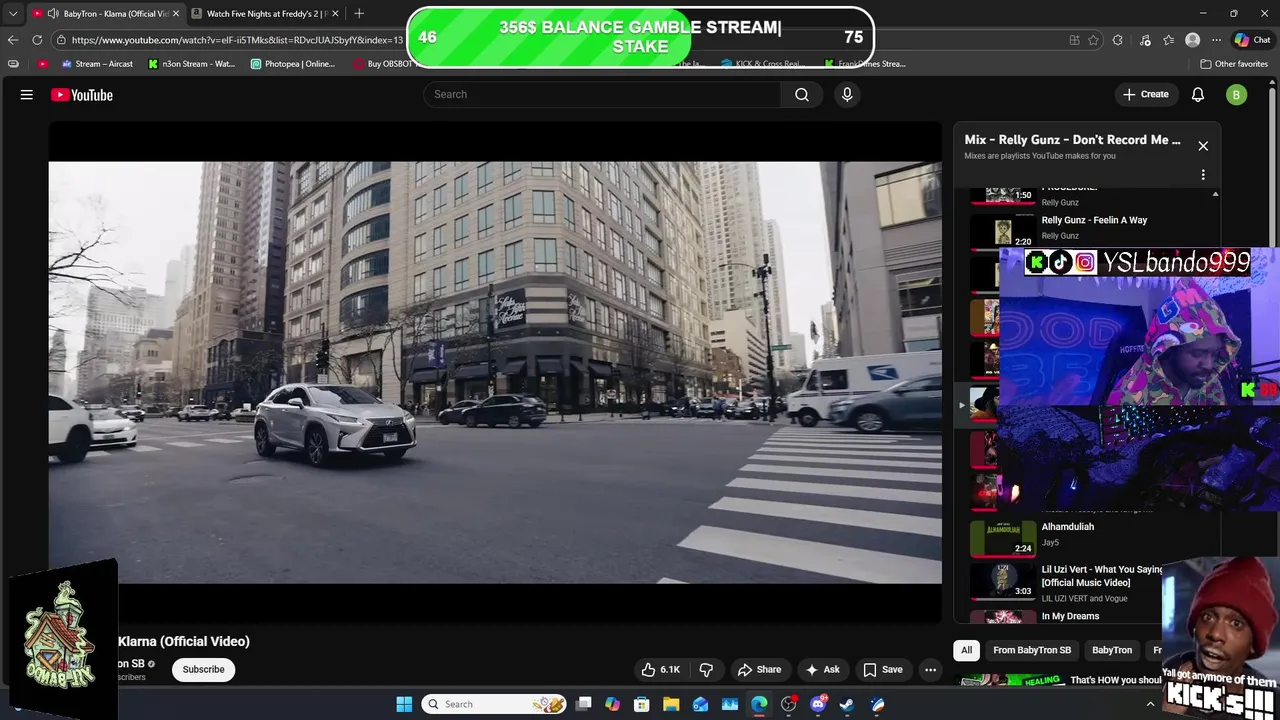Open Microsoft Edge from the taskbar
The image size is (1280, 720).
click(x=759, y=704)
